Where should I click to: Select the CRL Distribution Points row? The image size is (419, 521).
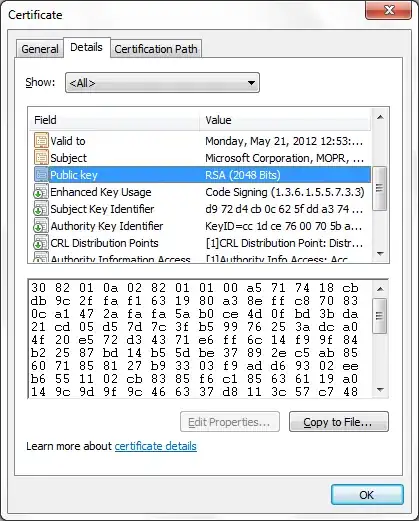click(x=201, y=243)
